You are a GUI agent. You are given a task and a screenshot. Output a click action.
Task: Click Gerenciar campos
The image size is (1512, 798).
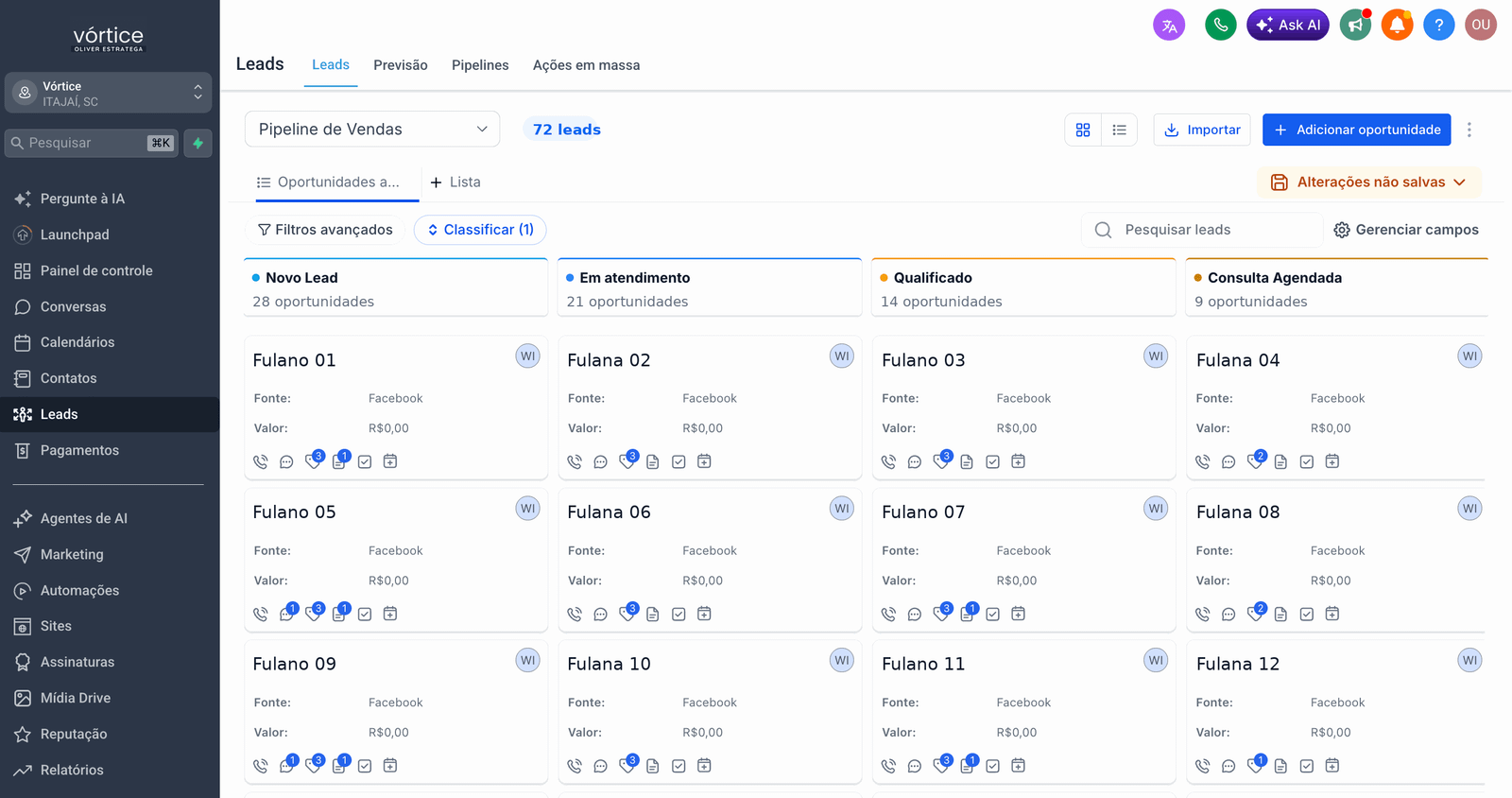tap(1406, 230)
